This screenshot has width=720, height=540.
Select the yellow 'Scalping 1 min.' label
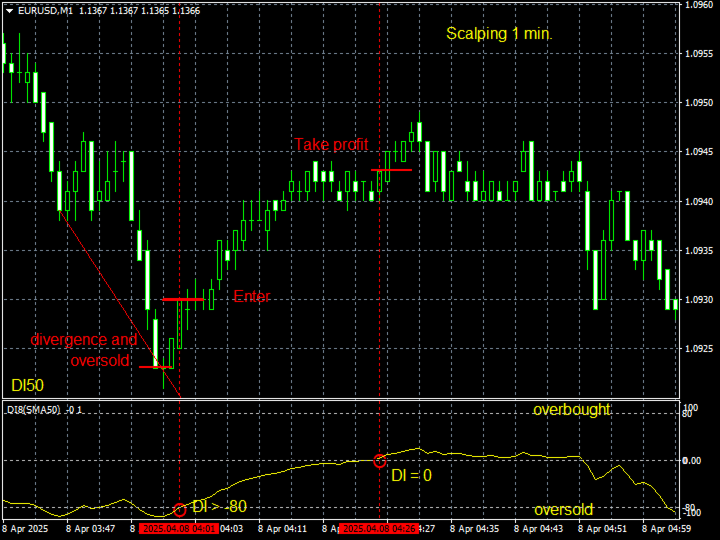499,34
